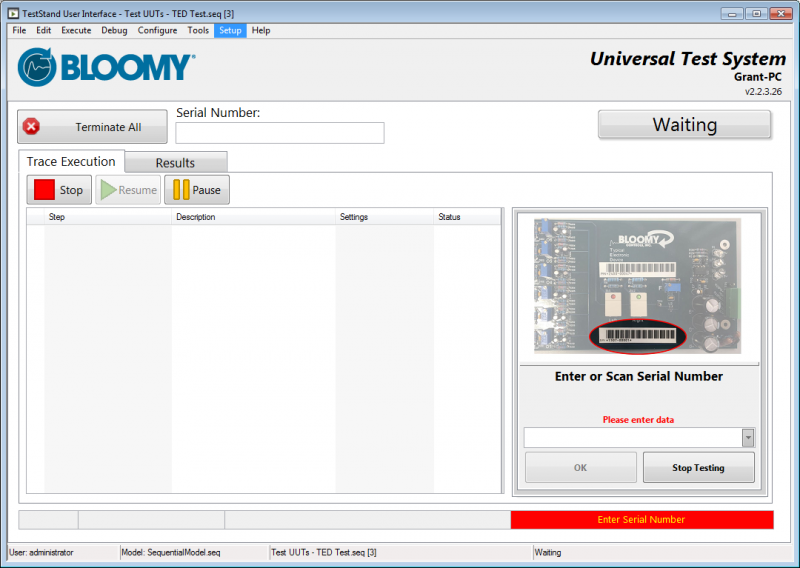Open the Tools menu

pyautogui.click(x=198, y=31)
